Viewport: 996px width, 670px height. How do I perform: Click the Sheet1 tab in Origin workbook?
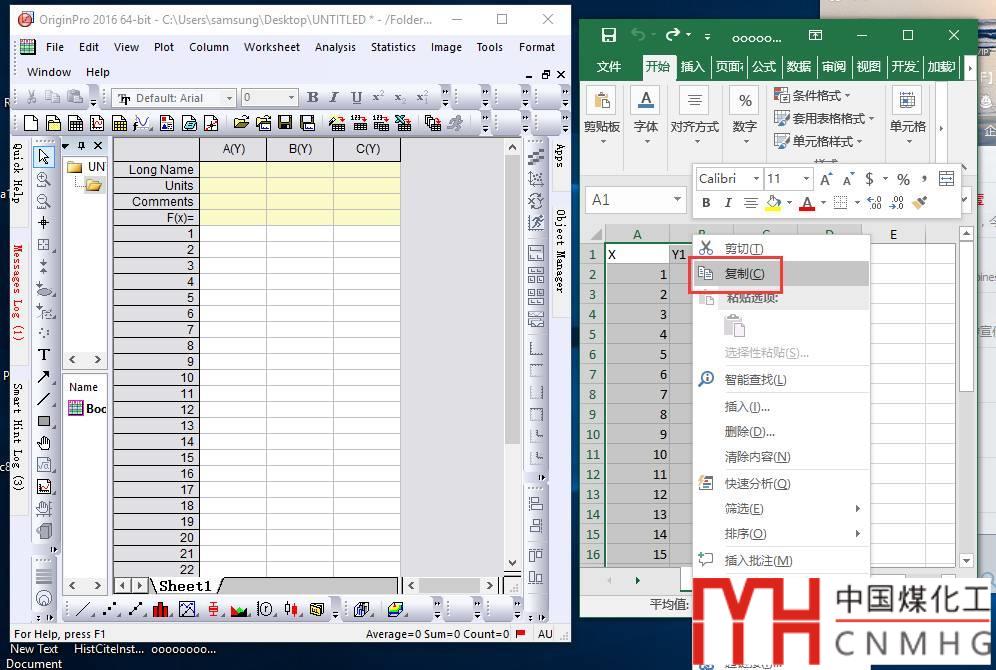[184, 586]
